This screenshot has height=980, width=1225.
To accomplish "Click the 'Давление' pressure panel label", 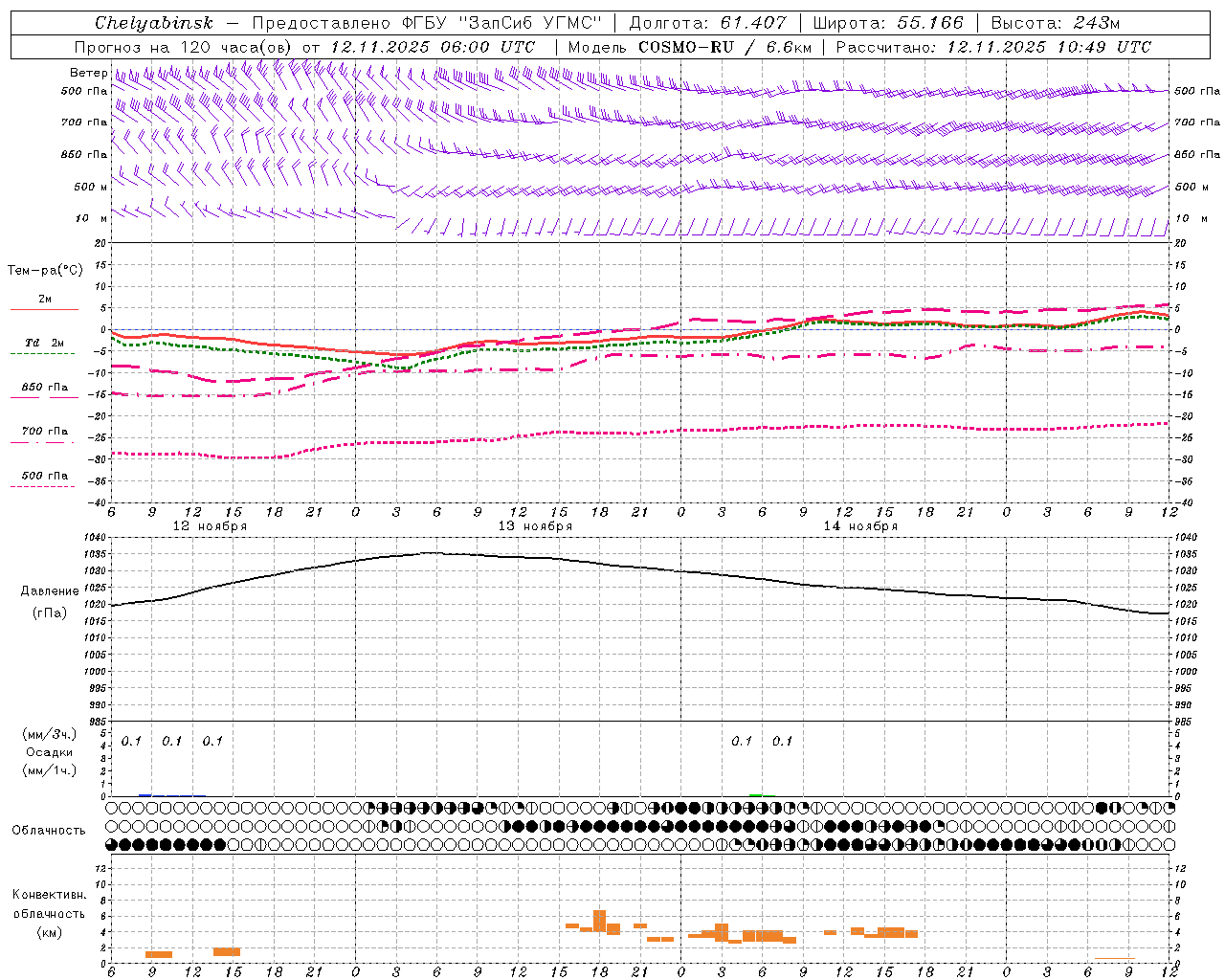I will 50,591.
